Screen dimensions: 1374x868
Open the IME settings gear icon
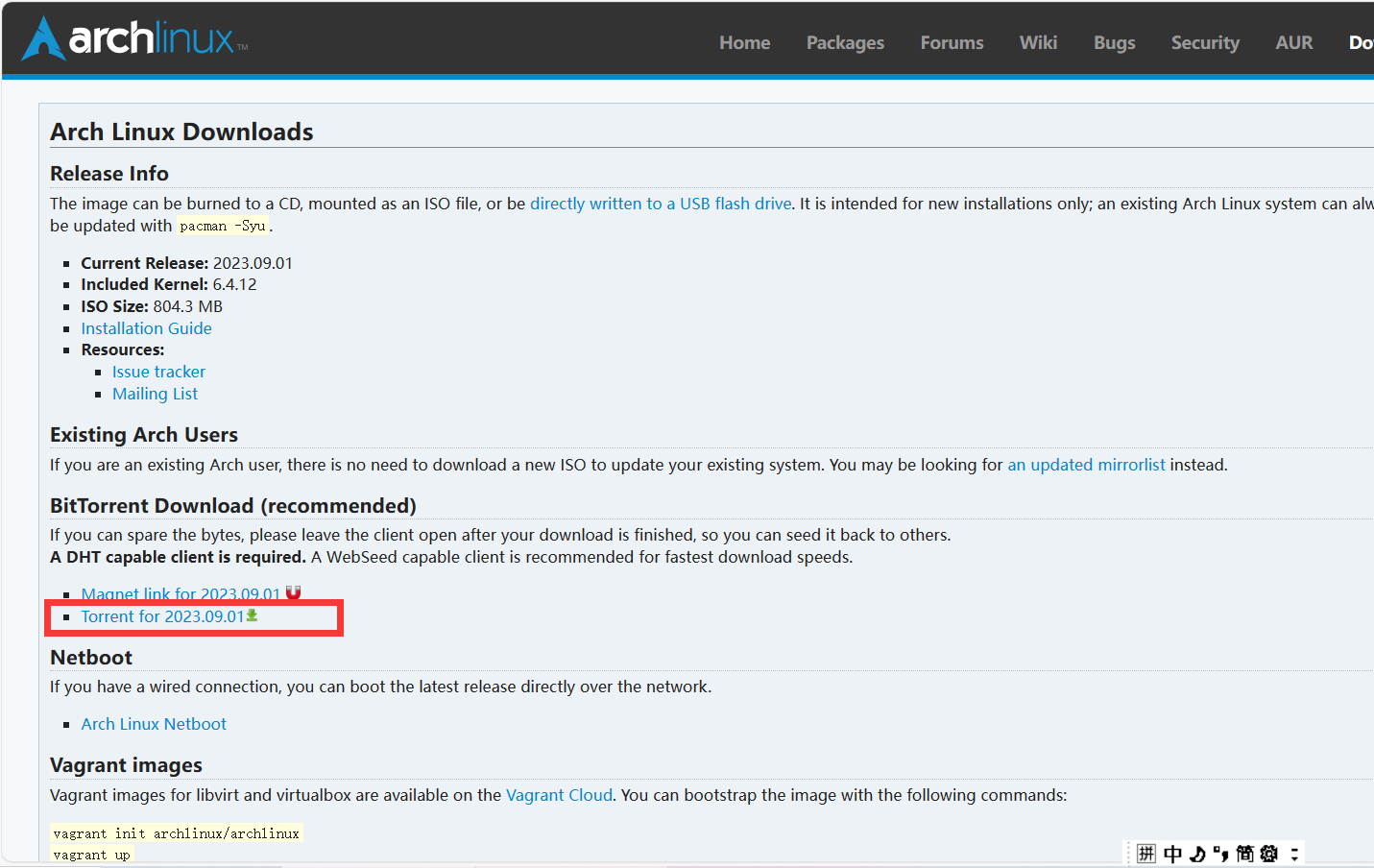click(1269, 854)
